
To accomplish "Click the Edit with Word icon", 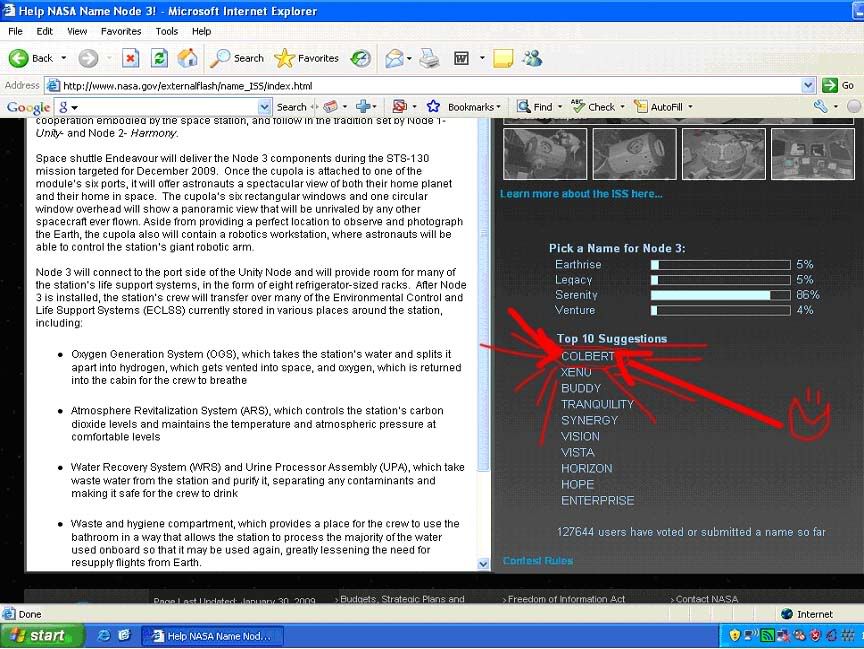I will point(461,58).
